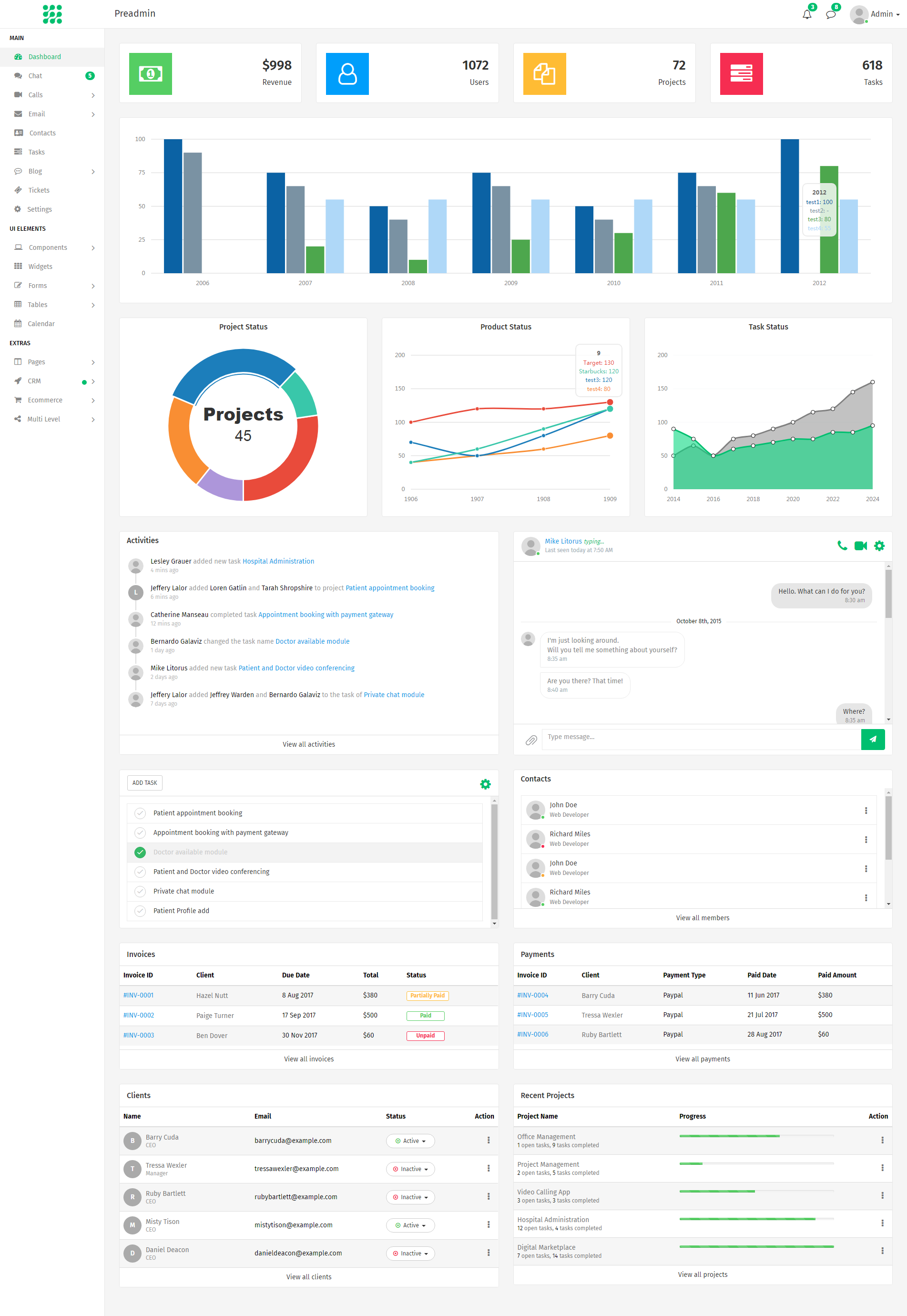Open the Admin user dropdown
The height and width of the screenshot is (1316, 907).
[875, 14]
